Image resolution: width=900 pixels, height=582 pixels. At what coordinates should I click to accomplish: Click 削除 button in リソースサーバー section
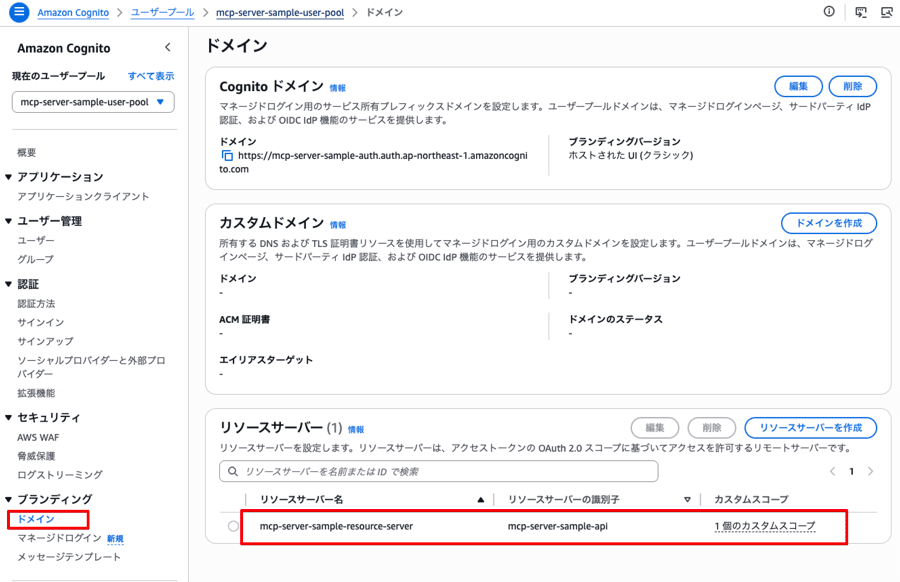[712, 428]
